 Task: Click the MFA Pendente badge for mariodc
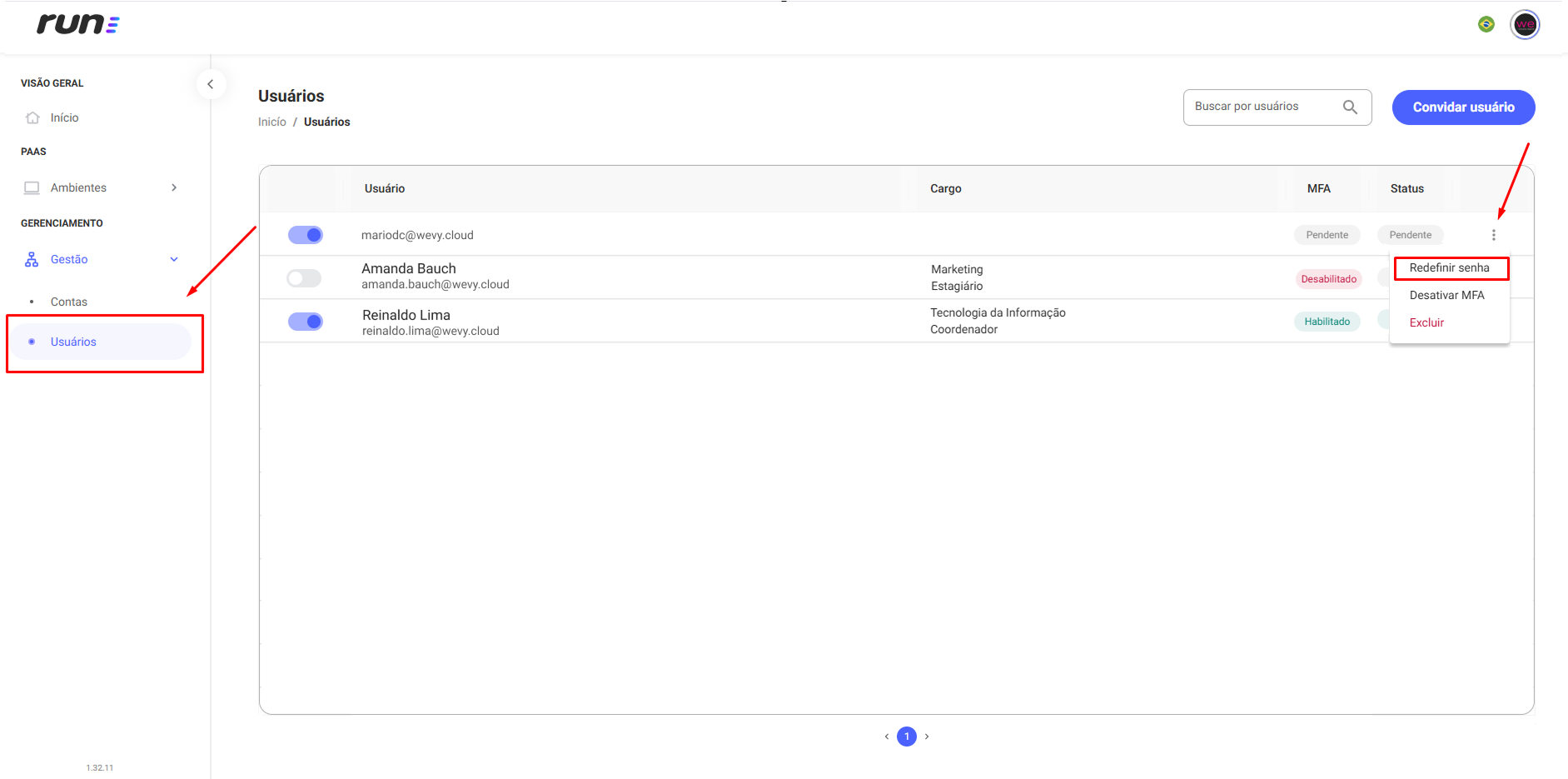(x=1327, y=235)
